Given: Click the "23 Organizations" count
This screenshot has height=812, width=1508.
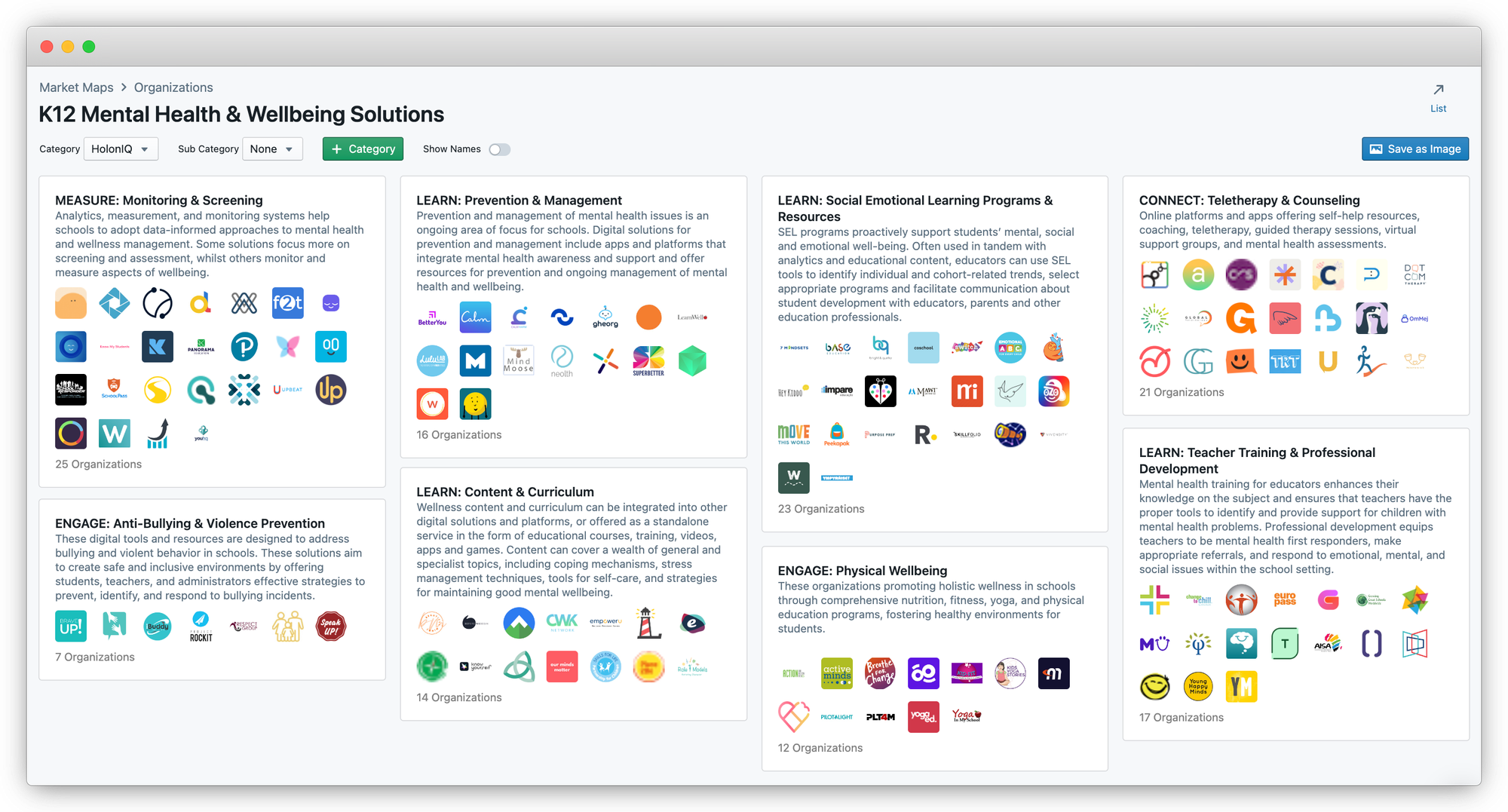Looking at the screenshot, I should [821, 509].
